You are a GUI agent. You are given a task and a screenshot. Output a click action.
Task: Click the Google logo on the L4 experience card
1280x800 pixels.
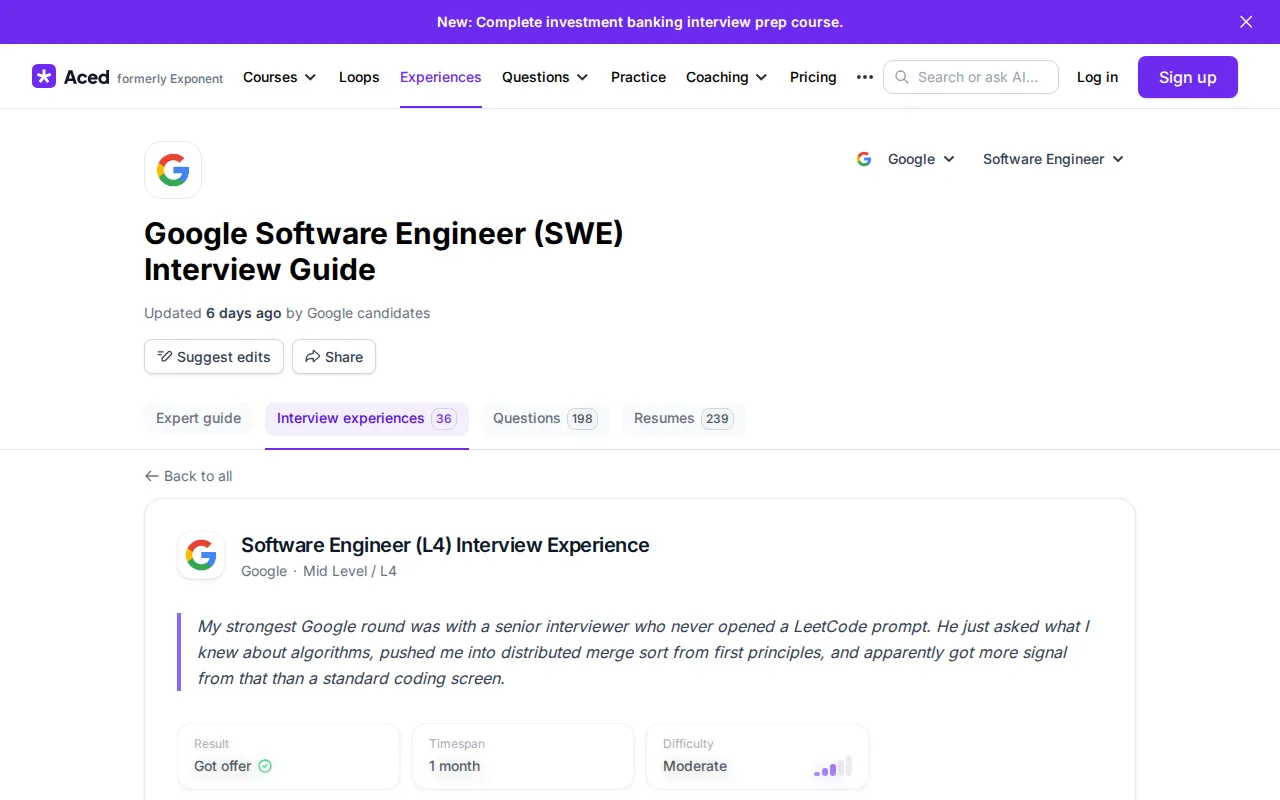(x=201, y=555)
